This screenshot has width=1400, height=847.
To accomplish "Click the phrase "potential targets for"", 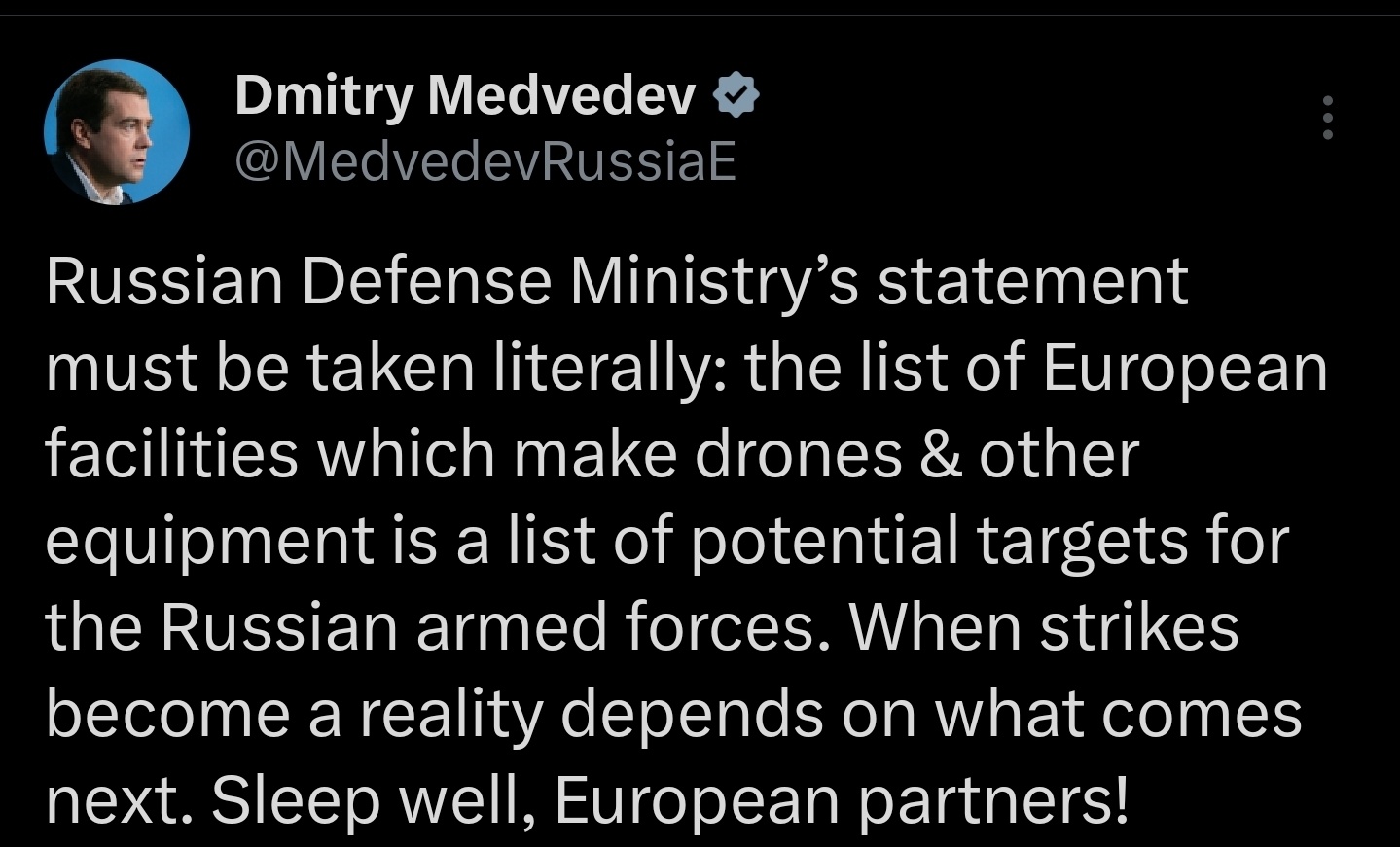I will [x=990, y=542].
